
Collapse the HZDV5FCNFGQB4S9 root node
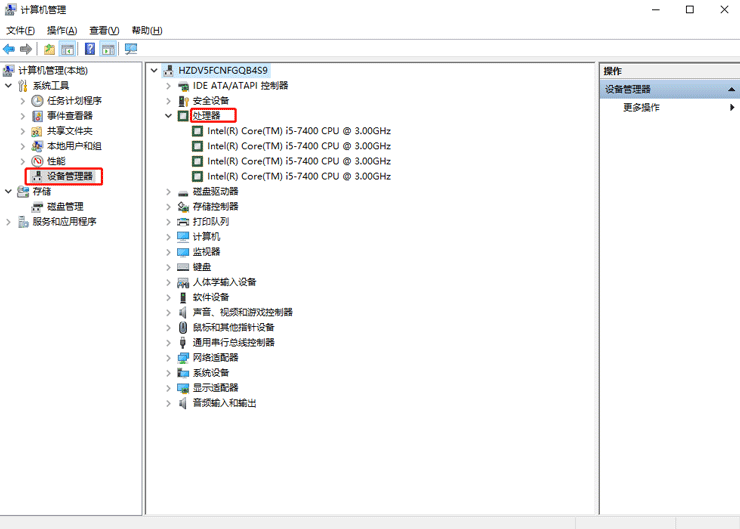tap(154, 71)
